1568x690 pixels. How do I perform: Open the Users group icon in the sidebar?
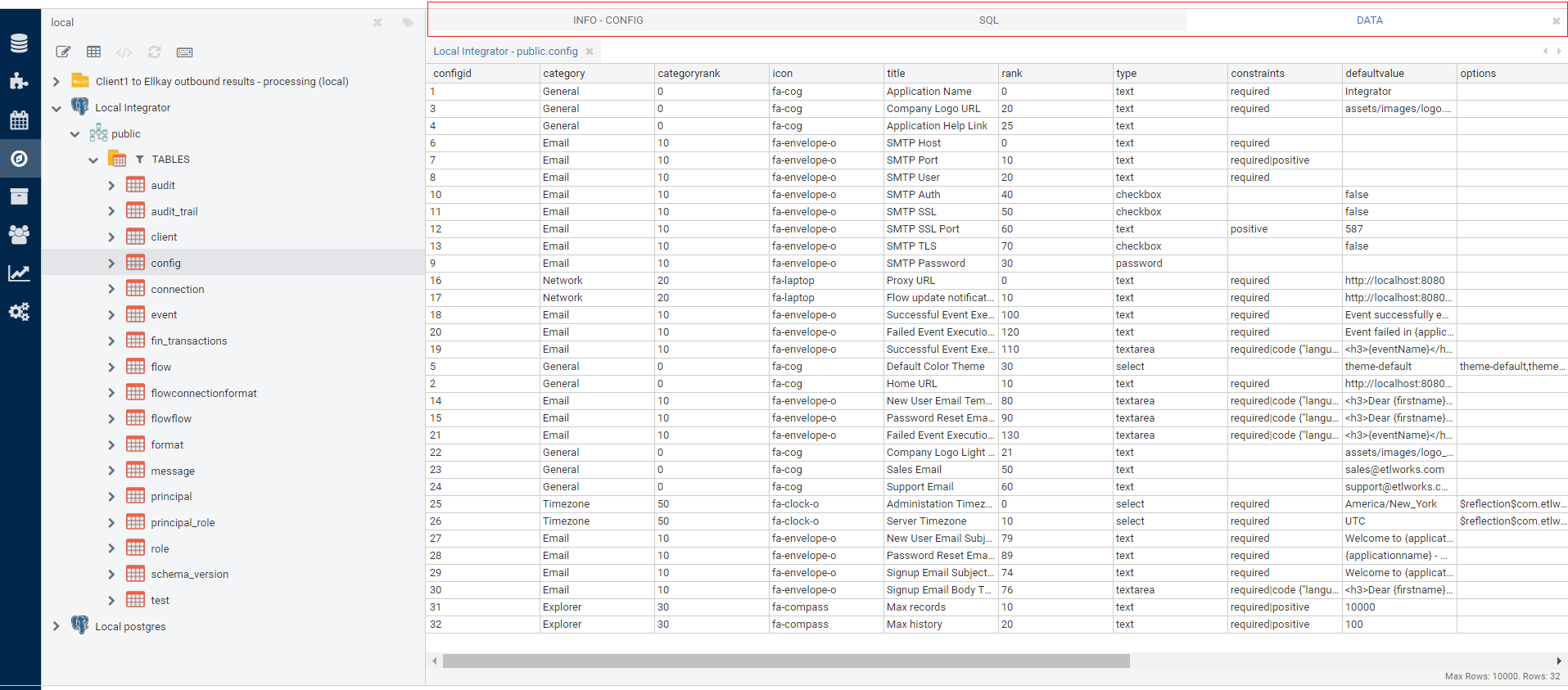coord(19,235)
